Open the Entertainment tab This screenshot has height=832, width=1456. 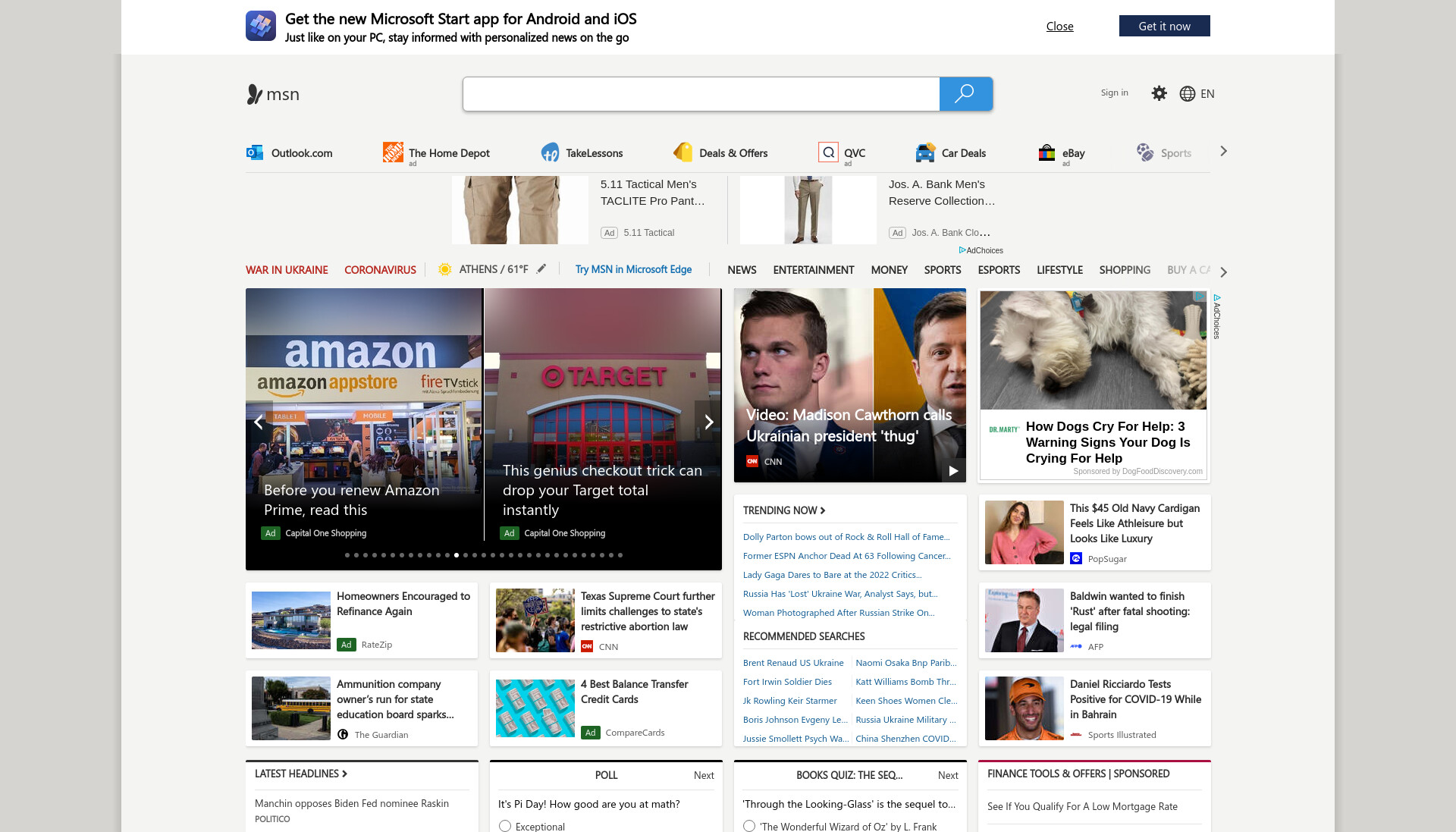(814, 270)
